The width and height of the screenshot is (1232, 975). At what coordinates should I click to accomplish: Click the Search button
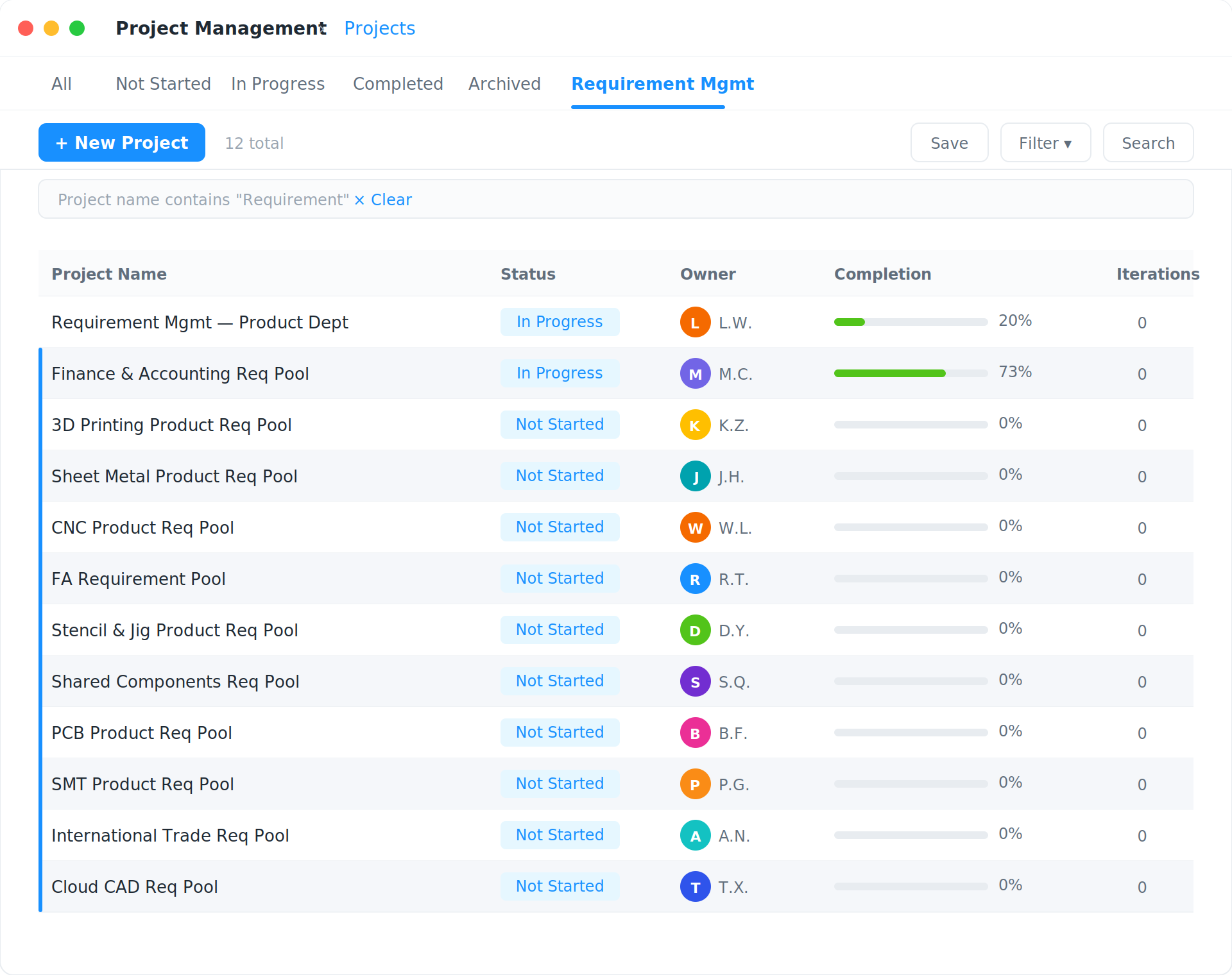tap(1148, 142)
